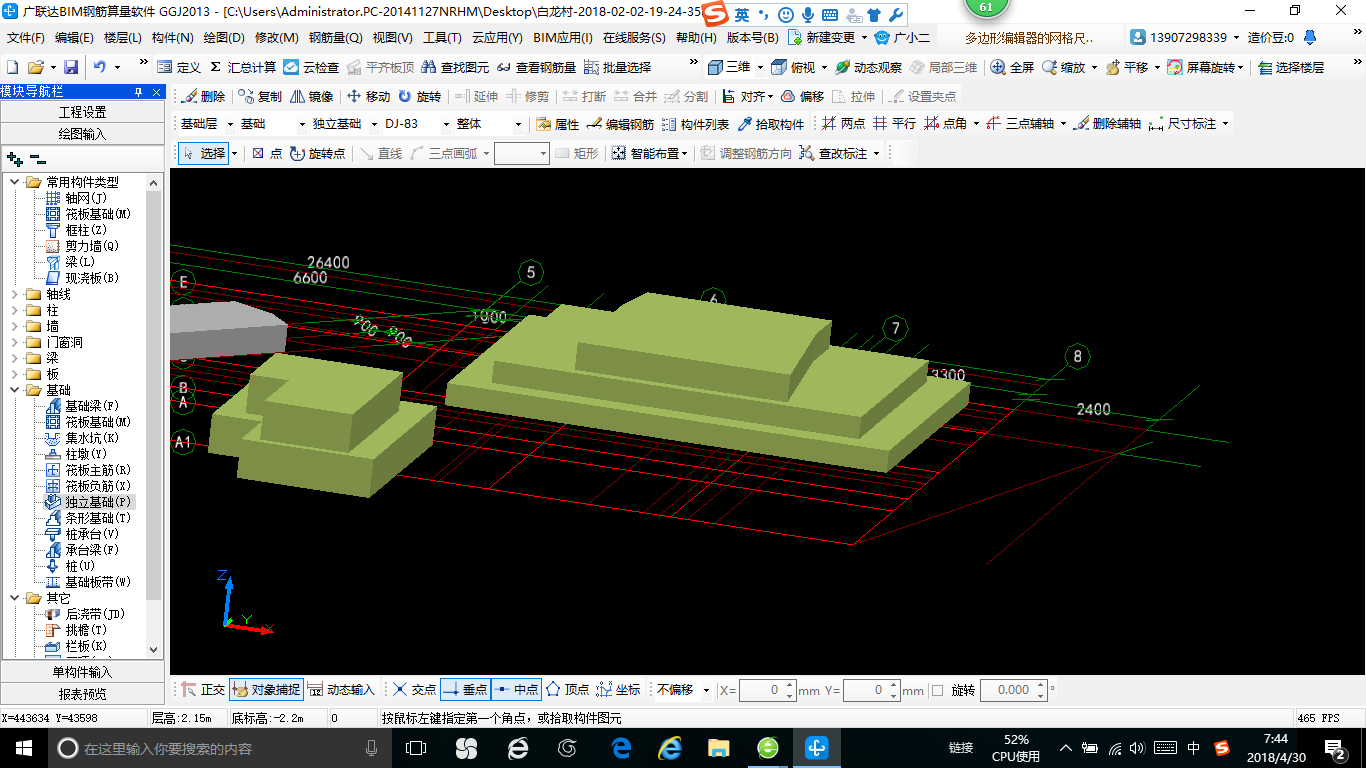Open 工具(T) menu

[x=442, y=38]
